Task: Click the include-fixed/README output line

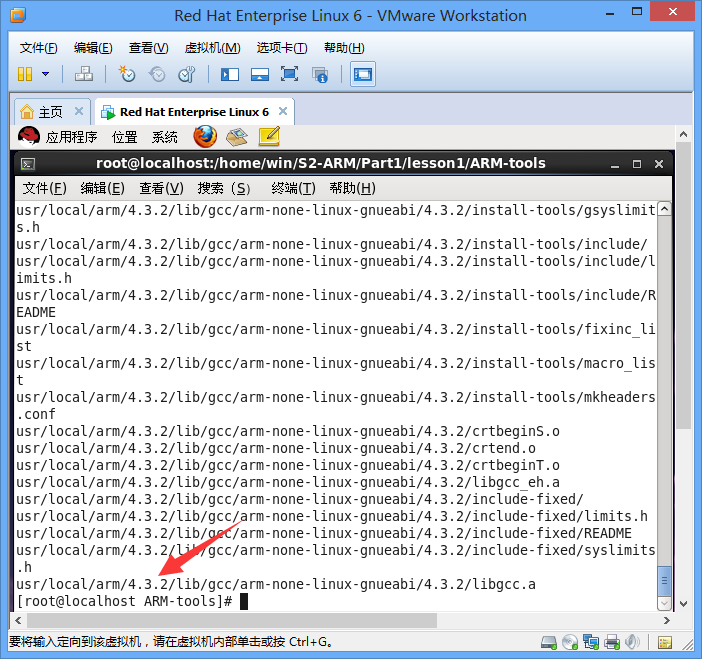Action: [324, 533]
